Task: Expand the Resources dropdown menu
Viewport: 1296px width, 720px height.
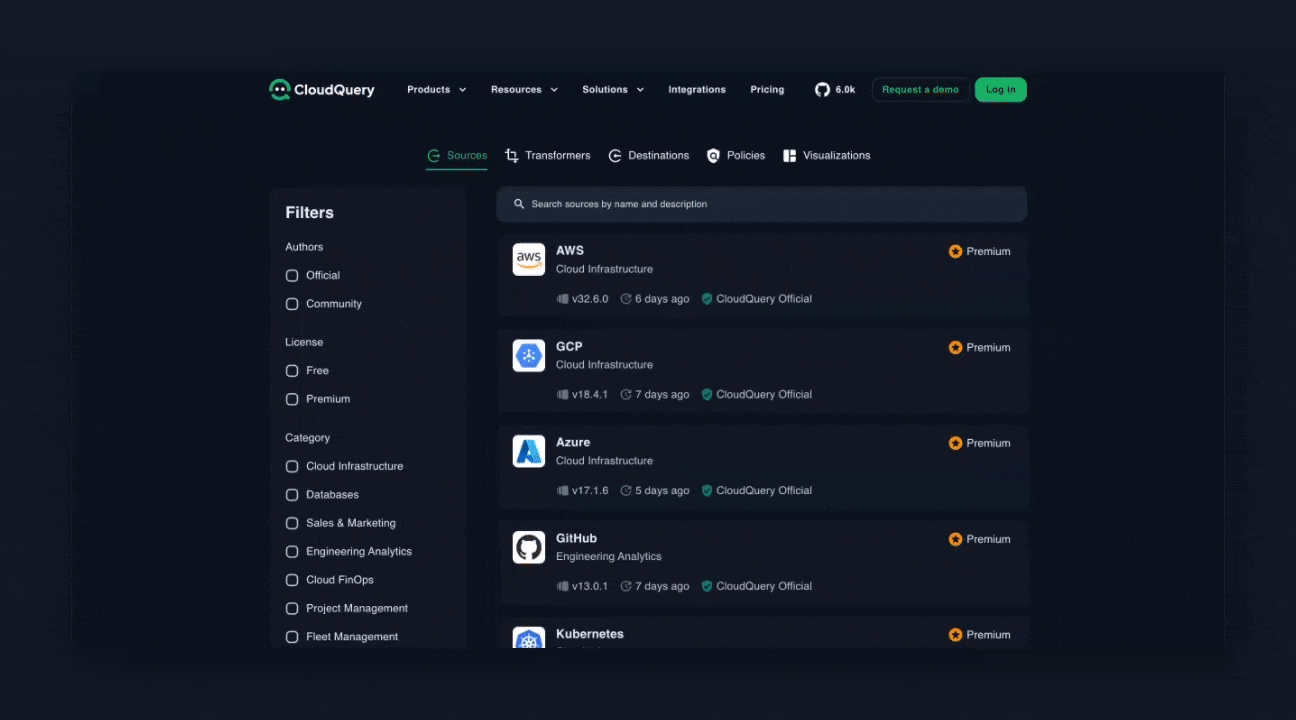Action: (x=524, y=90)
